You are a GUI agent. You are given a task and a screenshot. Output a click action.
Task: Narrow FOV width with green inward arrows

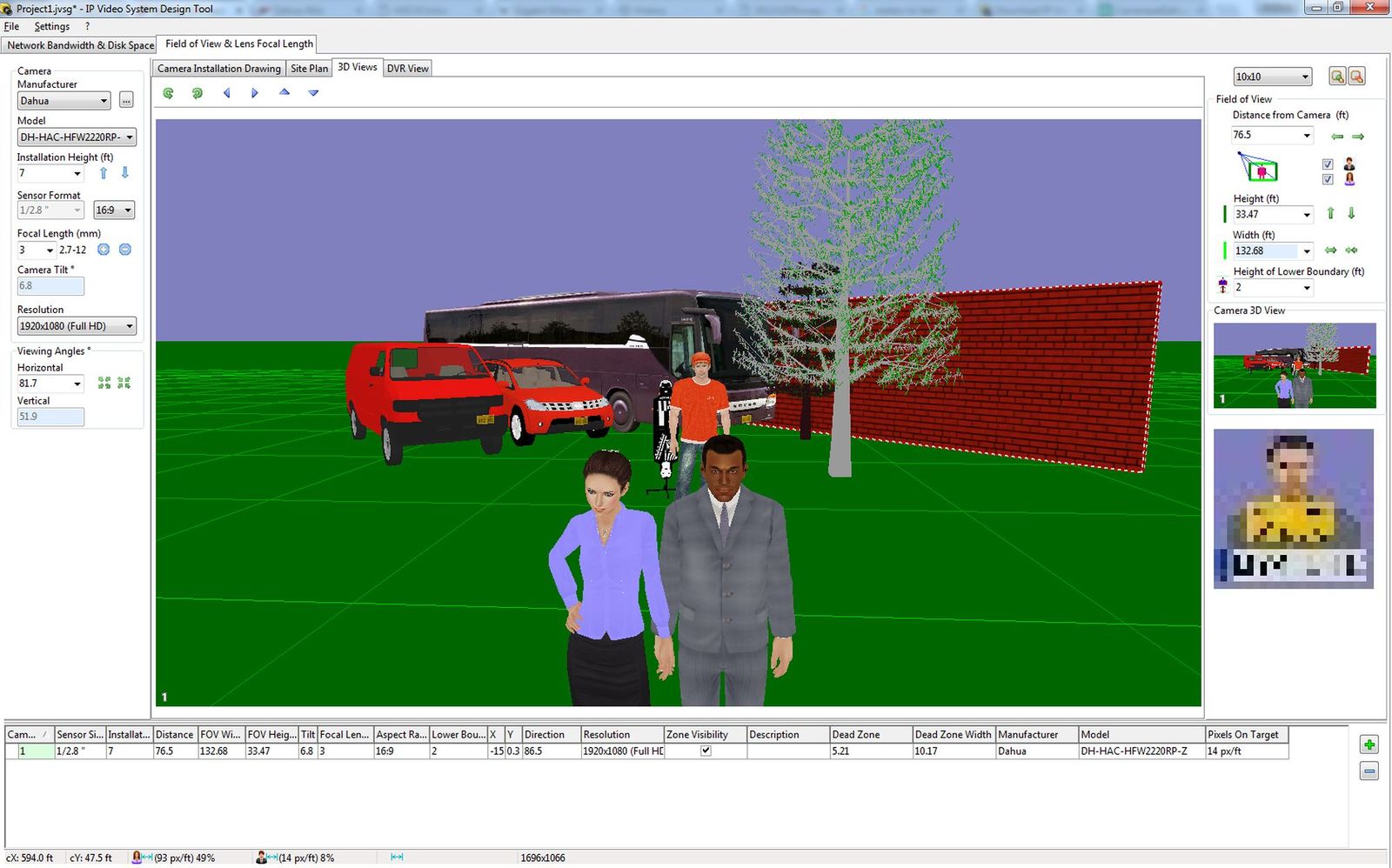(x=1351, y=250)
